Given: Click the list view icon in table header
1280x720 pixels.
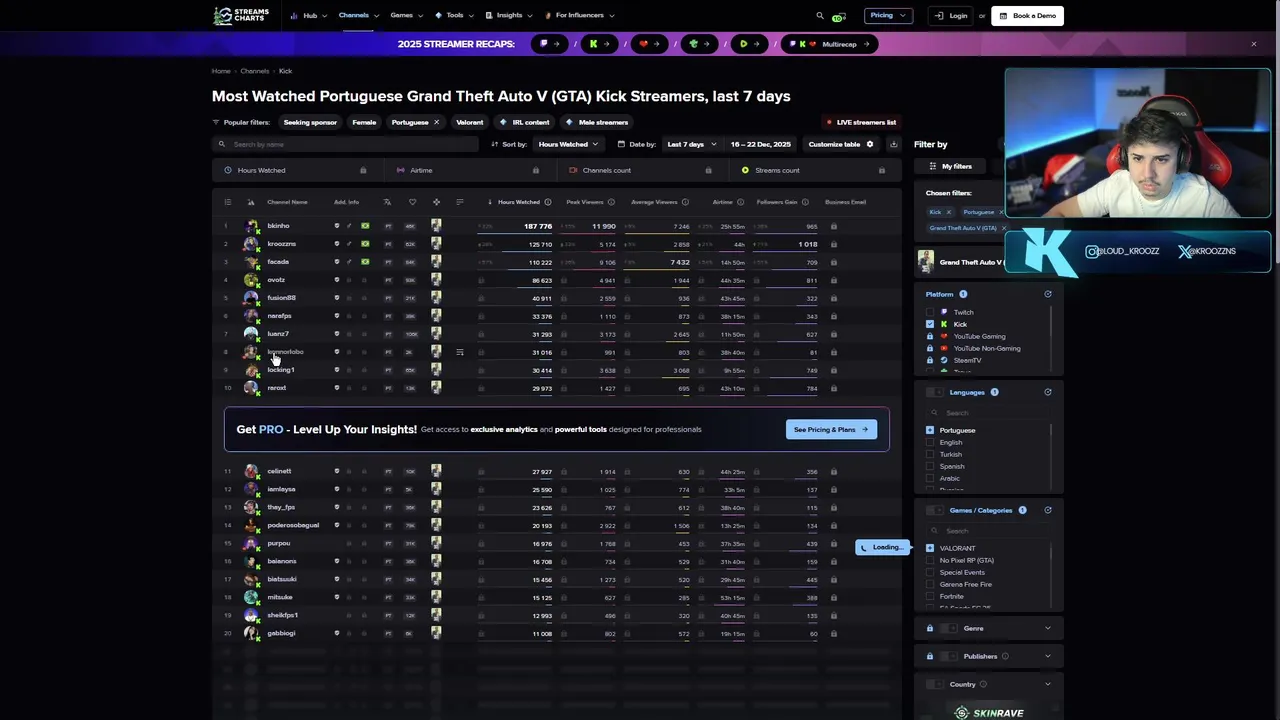Looking at the screenshot, I should tap(227, 202).
